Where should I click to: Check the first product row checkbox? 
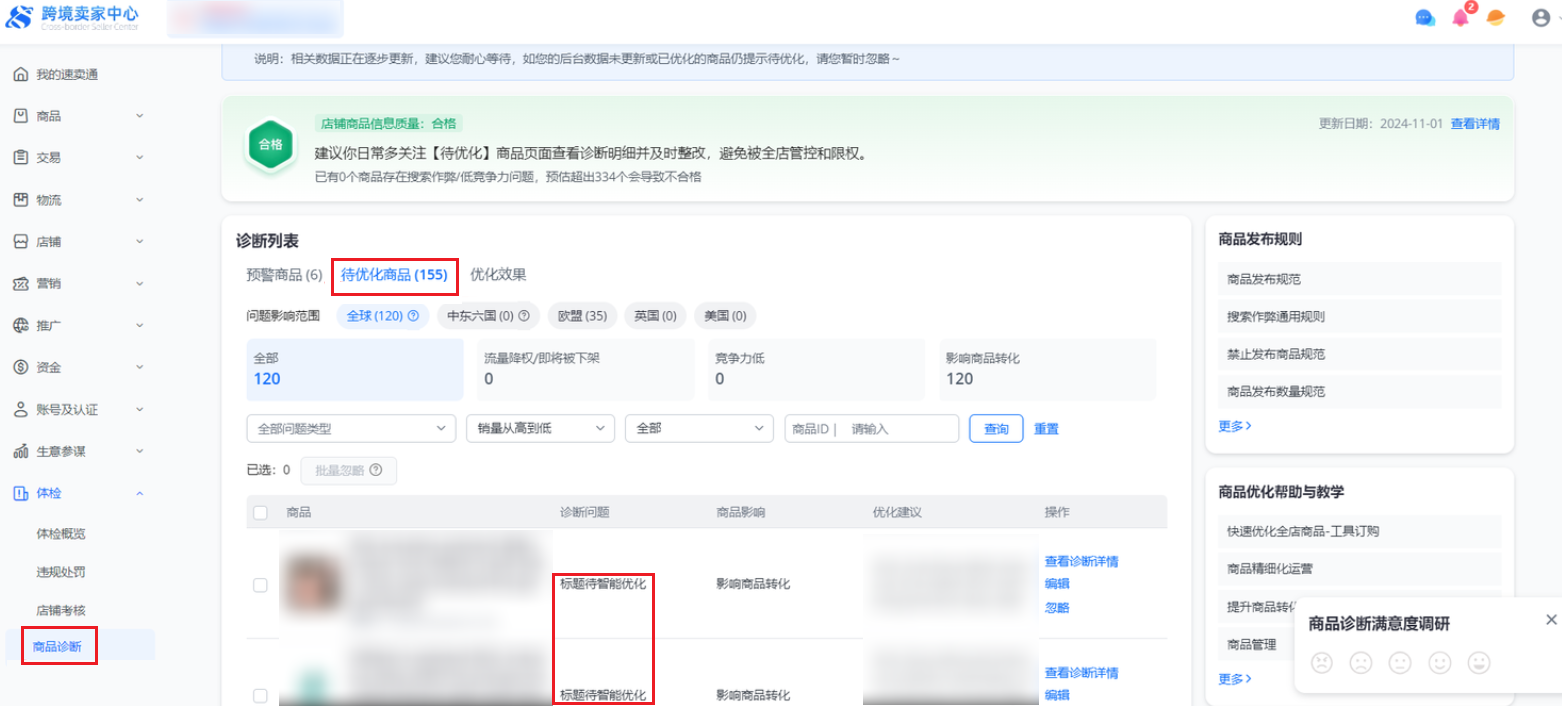click(260, 585)
